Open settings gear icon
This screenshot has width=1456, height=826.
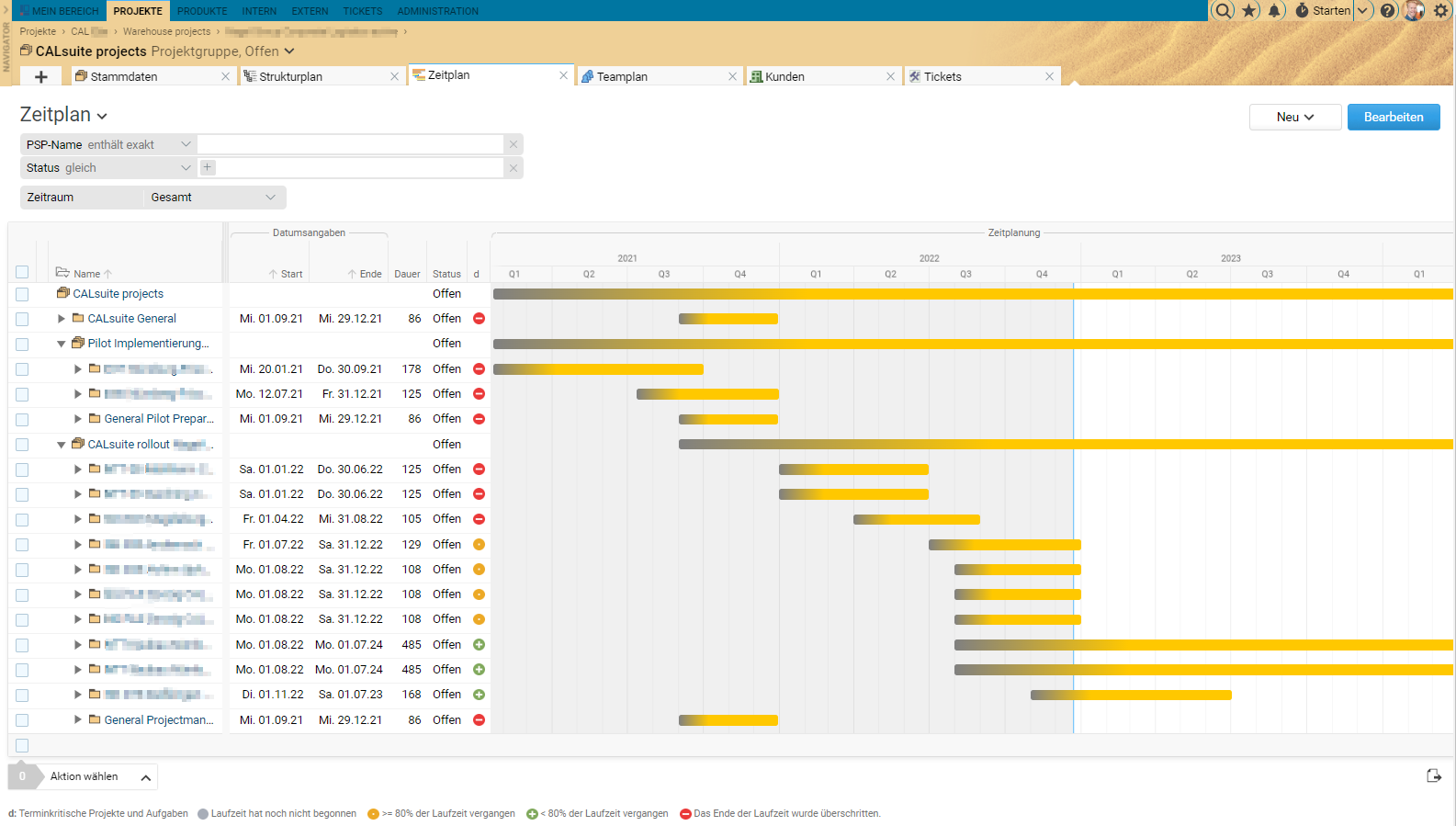[x=1440, y=11]
